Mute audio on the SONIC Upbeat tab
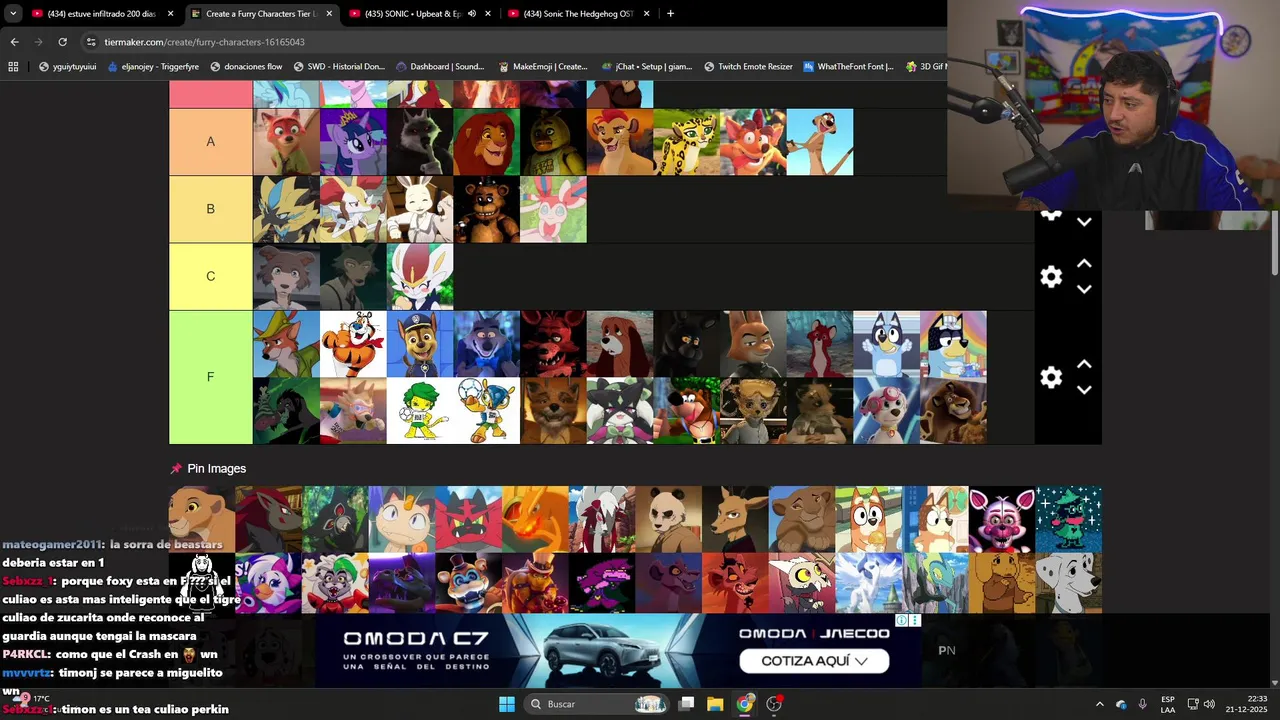The image size is (1280, 720). click(x=472, y=14)
